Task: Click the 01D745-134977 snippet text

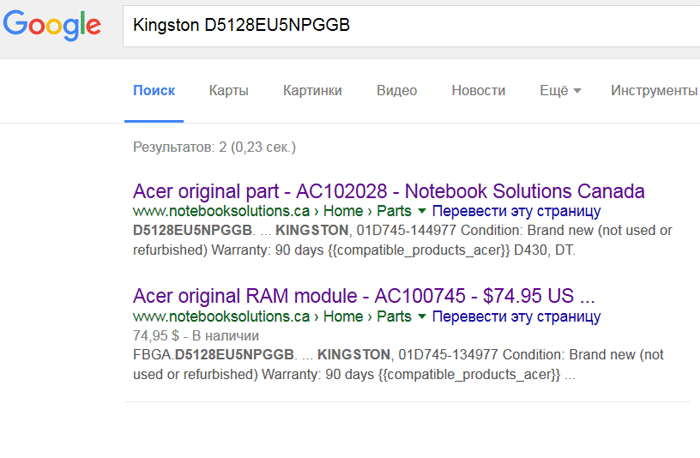Action: [x=448, y=354]
